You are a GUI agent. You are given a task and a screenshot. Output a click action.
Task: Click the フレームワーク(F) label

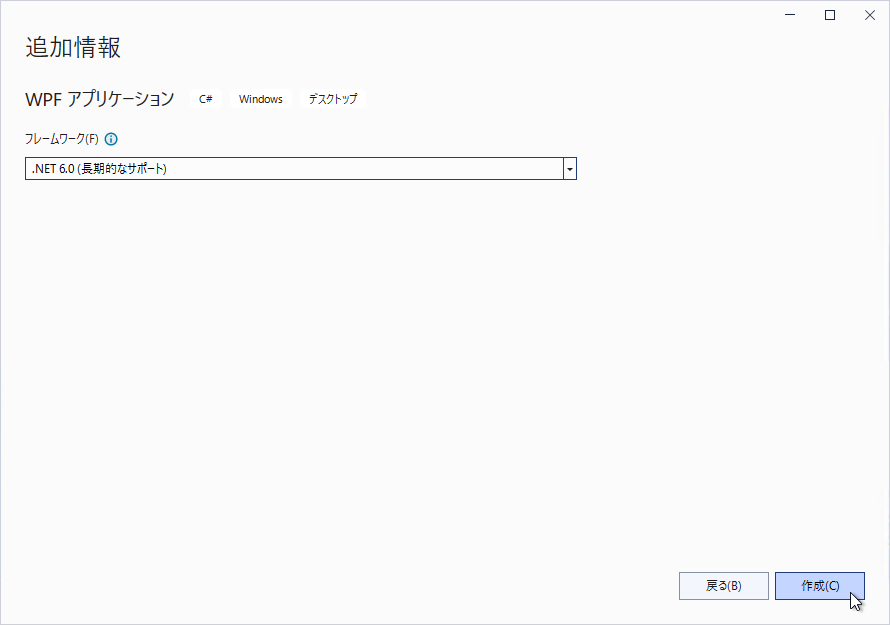tap(62, 139)
